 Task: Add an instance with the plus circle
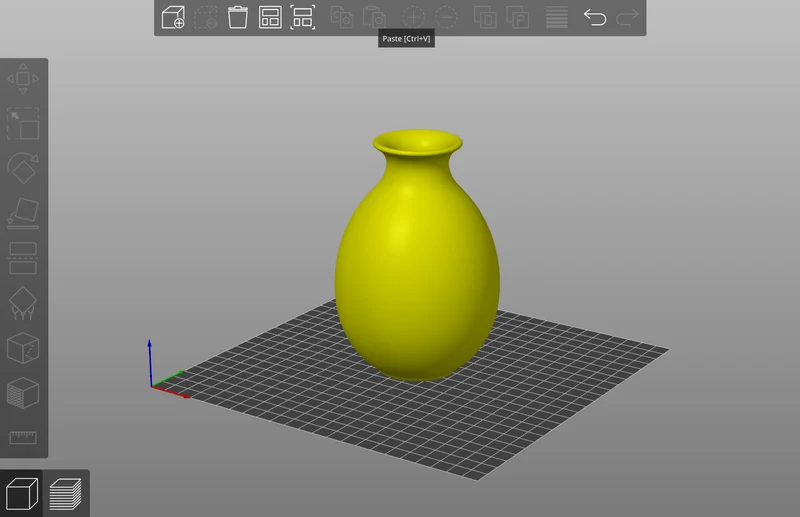click(413, 17)
